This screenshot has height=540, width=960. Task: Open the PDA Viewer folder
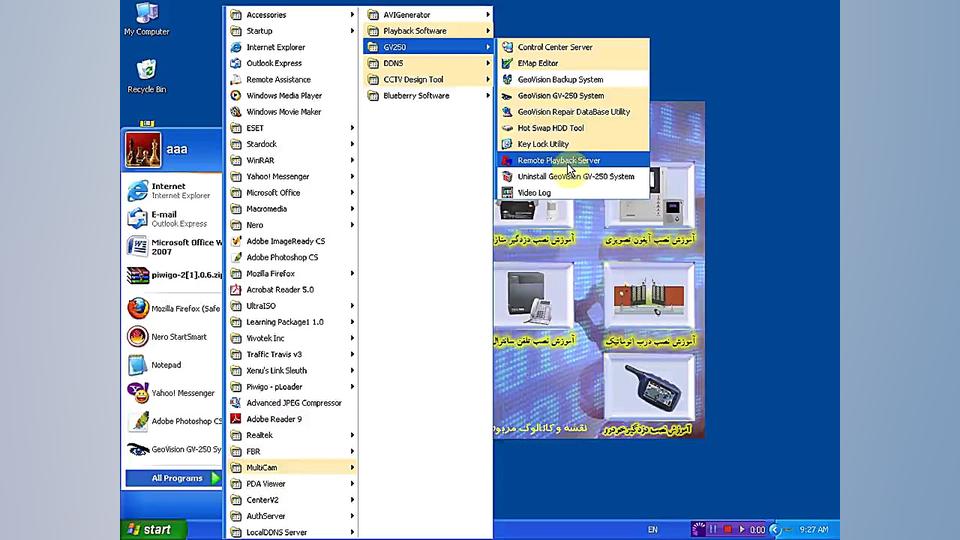pyautogui.click(x=291, y=484)
